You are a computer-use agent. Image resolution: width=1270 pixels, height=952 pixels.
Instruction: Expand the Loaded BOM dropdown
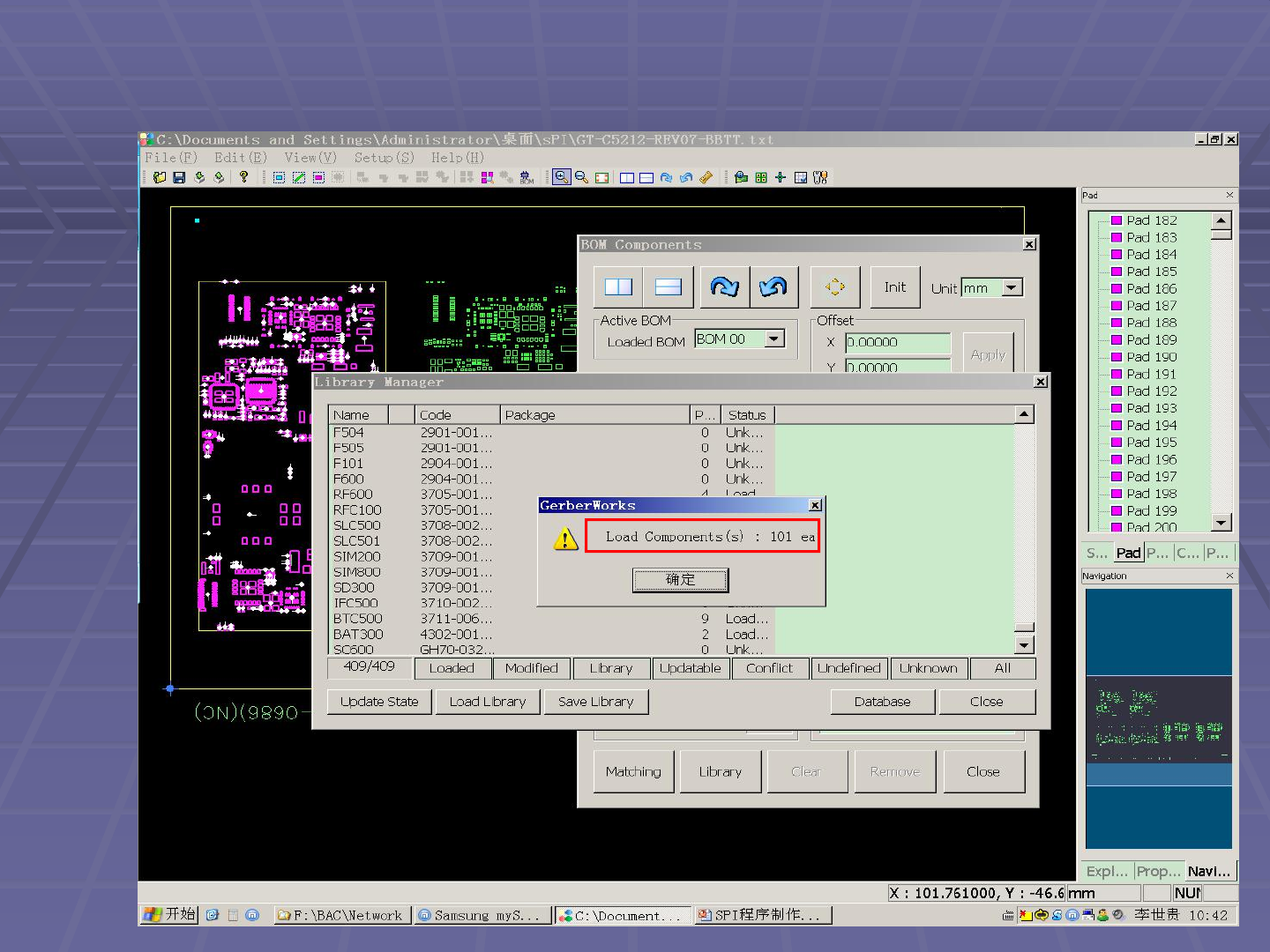point(774,339)
